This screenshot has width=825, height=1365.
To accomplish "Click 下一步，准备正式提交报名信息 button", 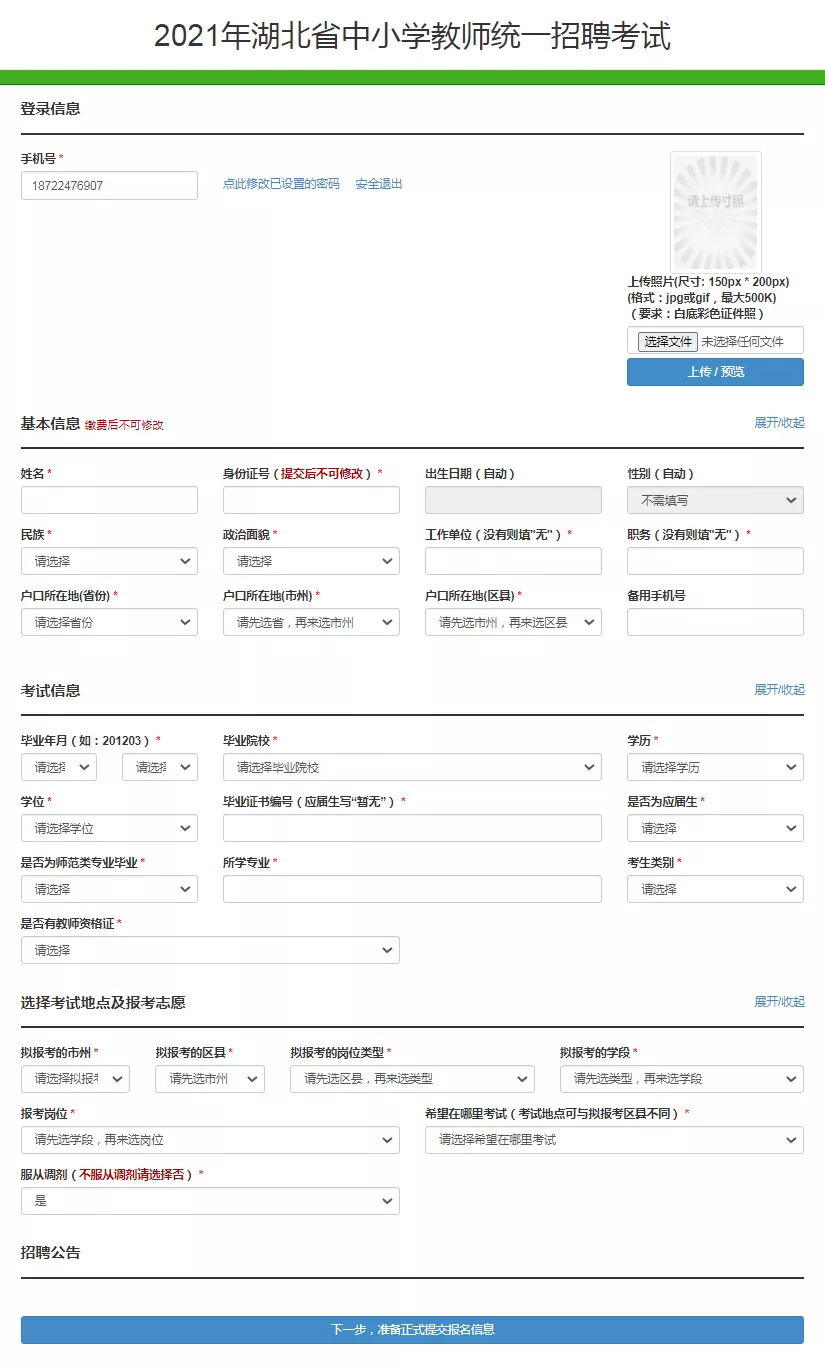I will pos(412,1330).
